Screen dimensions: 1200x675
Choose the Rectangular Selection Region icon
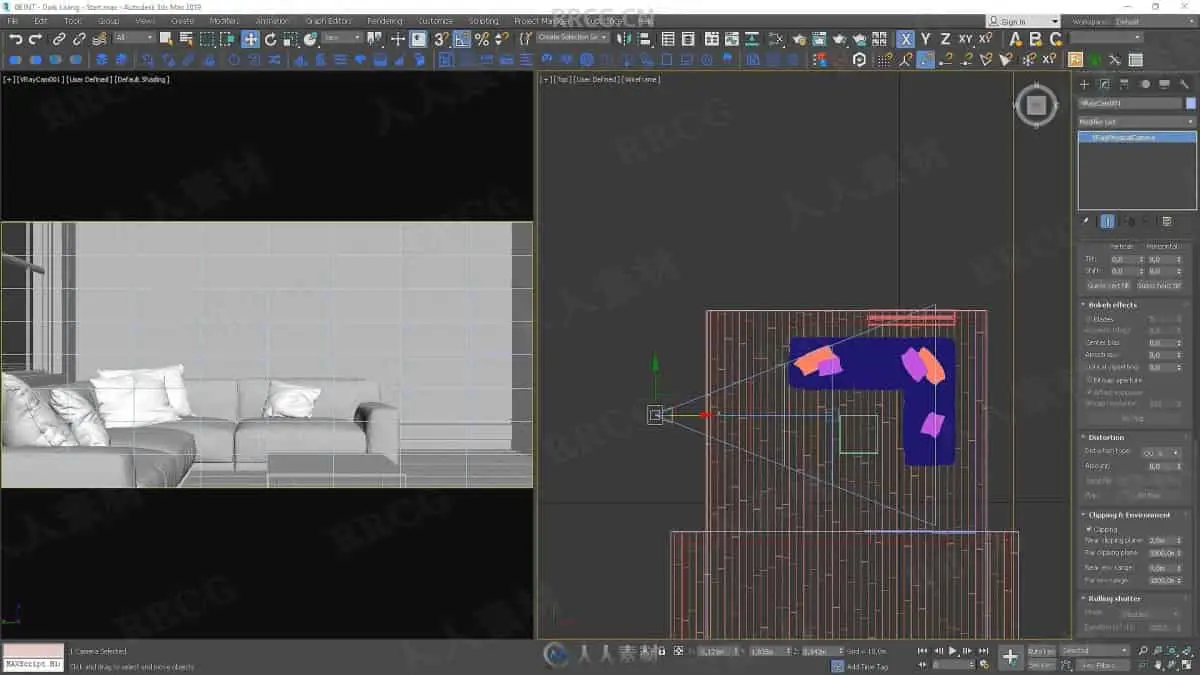tap(206, 39)
